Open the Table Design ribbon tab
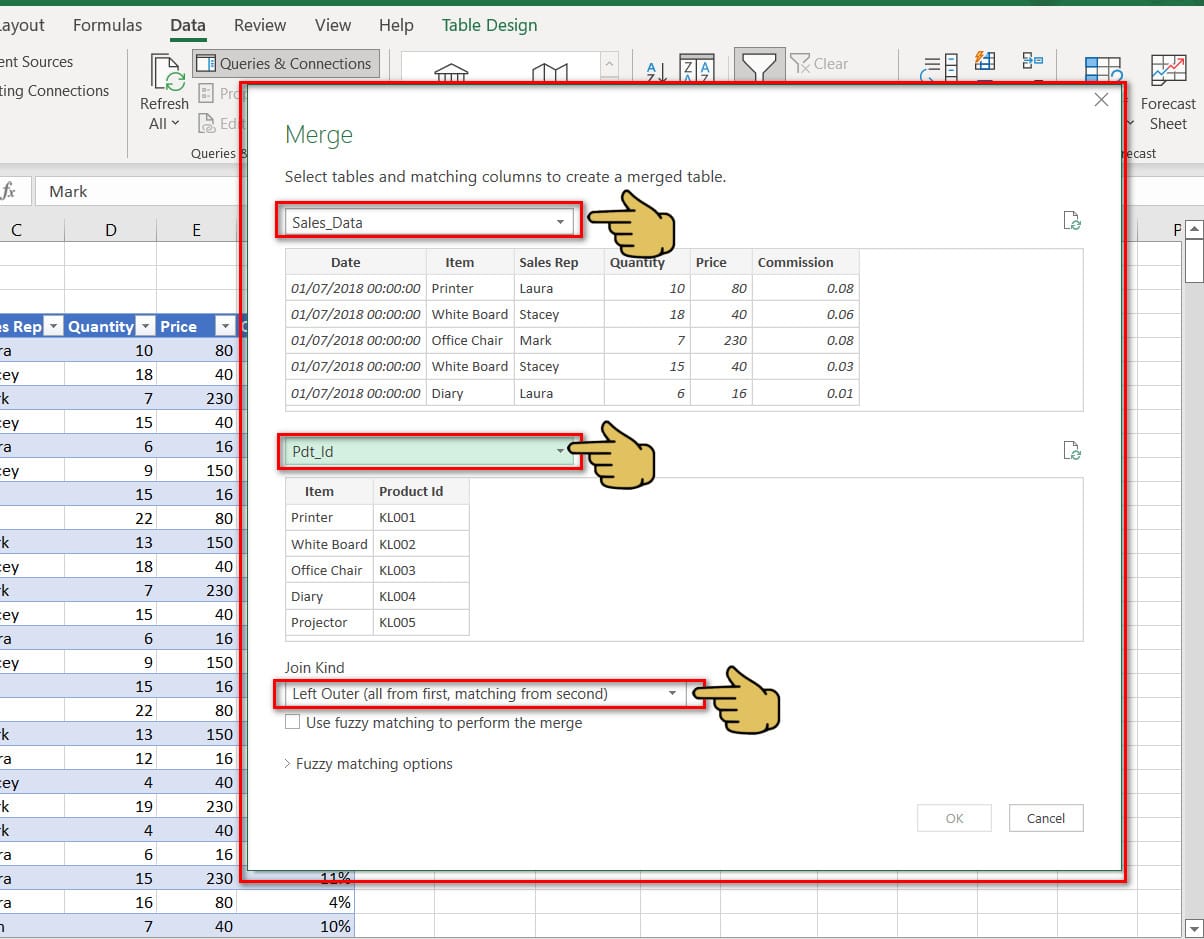1204x939 pixels. pyautogui.click(x=489, y=25)
